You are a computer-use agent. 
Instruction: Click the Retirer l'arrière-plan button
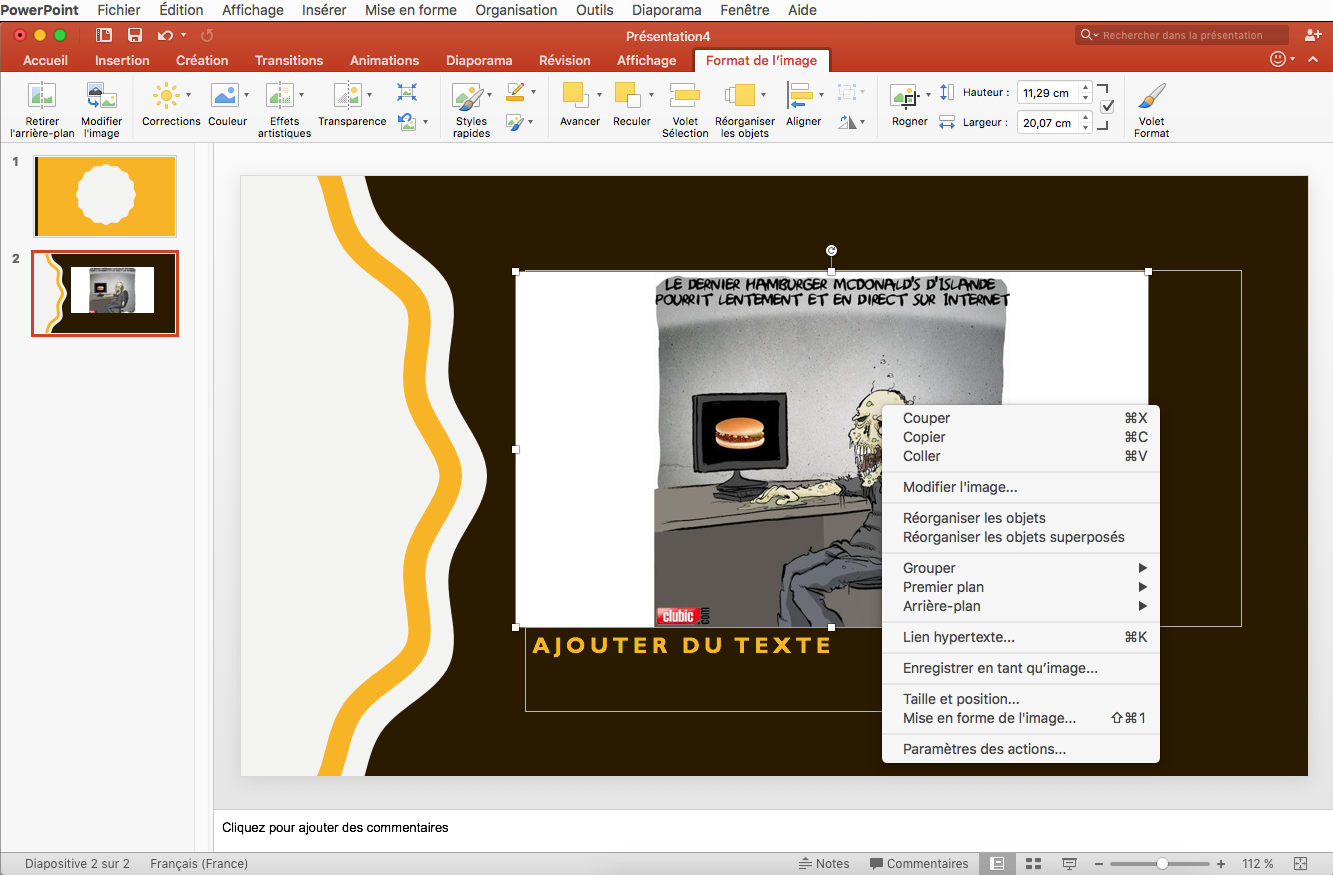click(x=42, y=105)
